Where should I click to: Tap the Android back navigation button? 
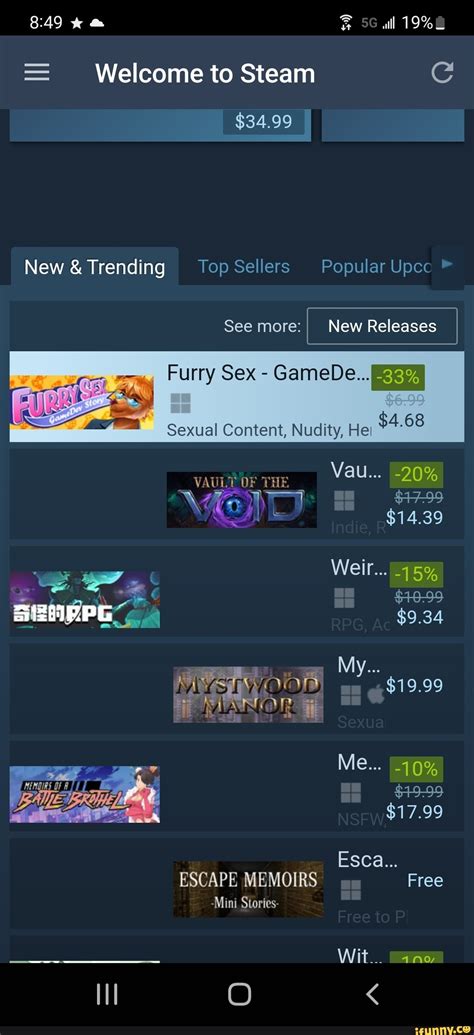point(373,994)
